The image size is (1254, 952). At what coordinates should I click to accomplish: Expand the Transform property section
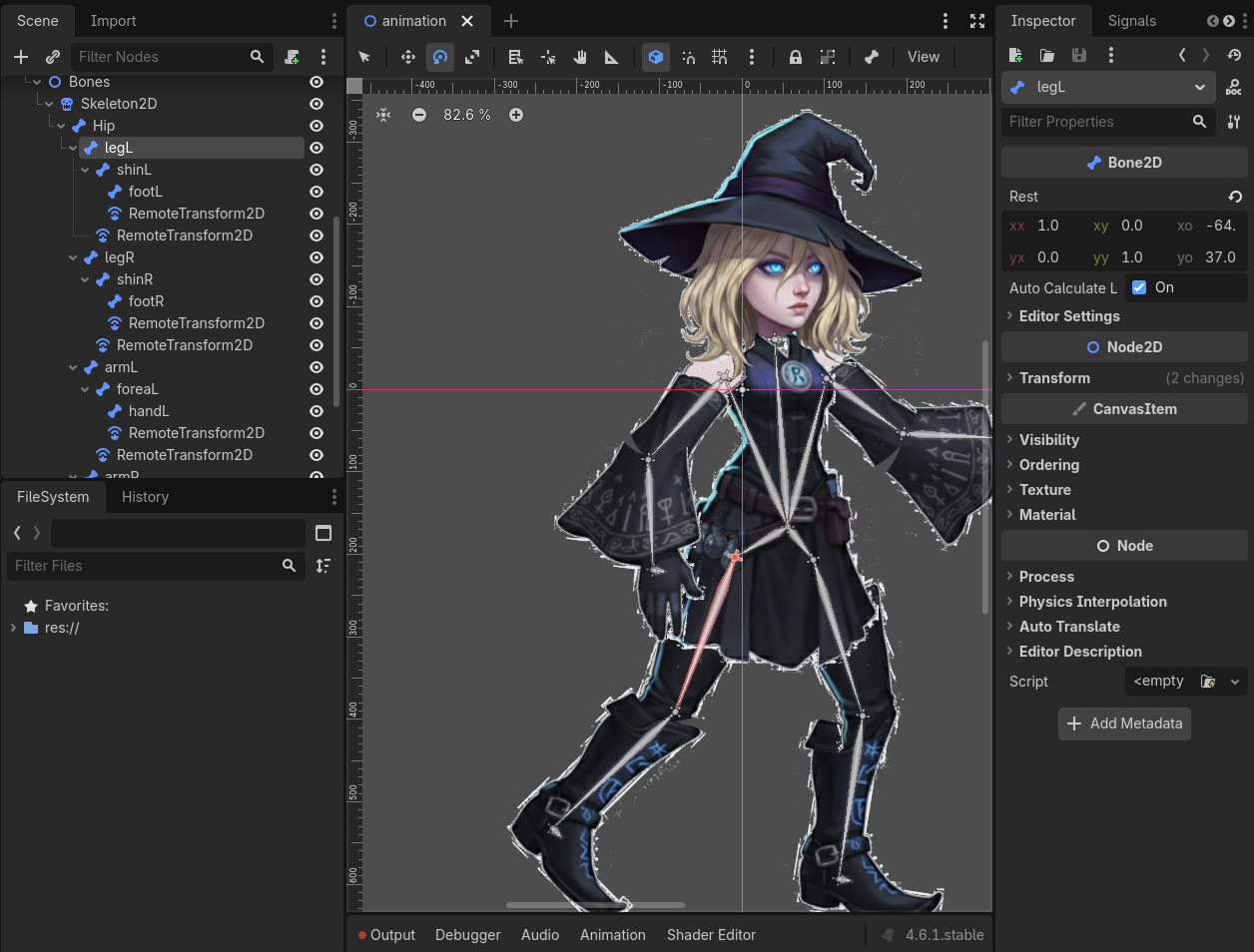(x=1054, y=378)
